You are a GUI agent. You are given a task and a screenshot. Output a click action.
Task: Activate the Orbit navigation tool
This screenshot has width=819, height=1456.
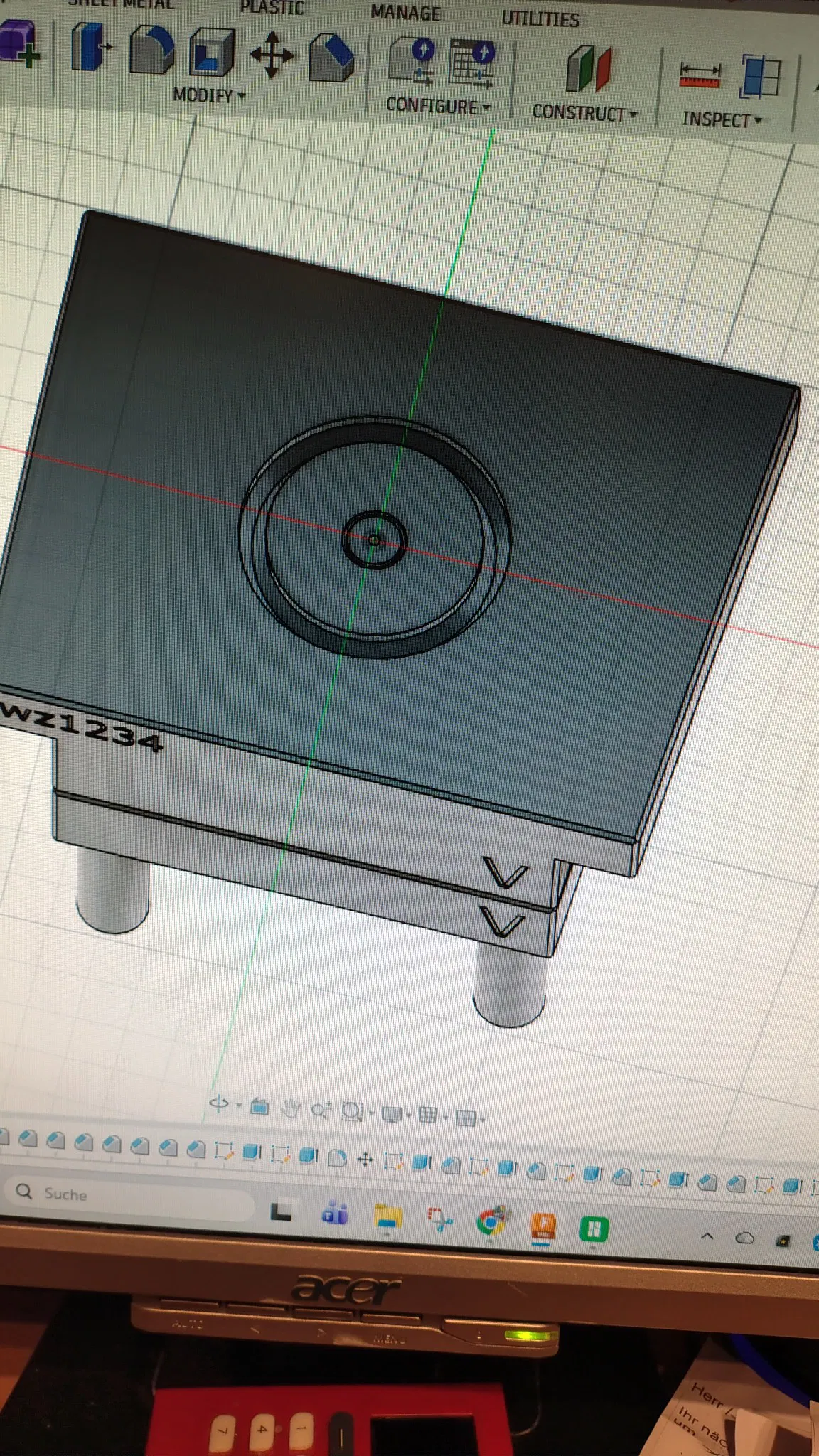tap(219, 1104)
